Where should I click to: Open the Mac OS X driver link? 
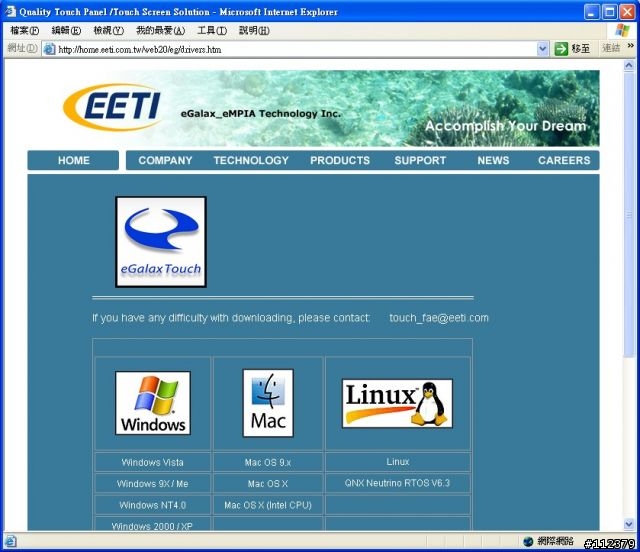(x=268, y=483)
